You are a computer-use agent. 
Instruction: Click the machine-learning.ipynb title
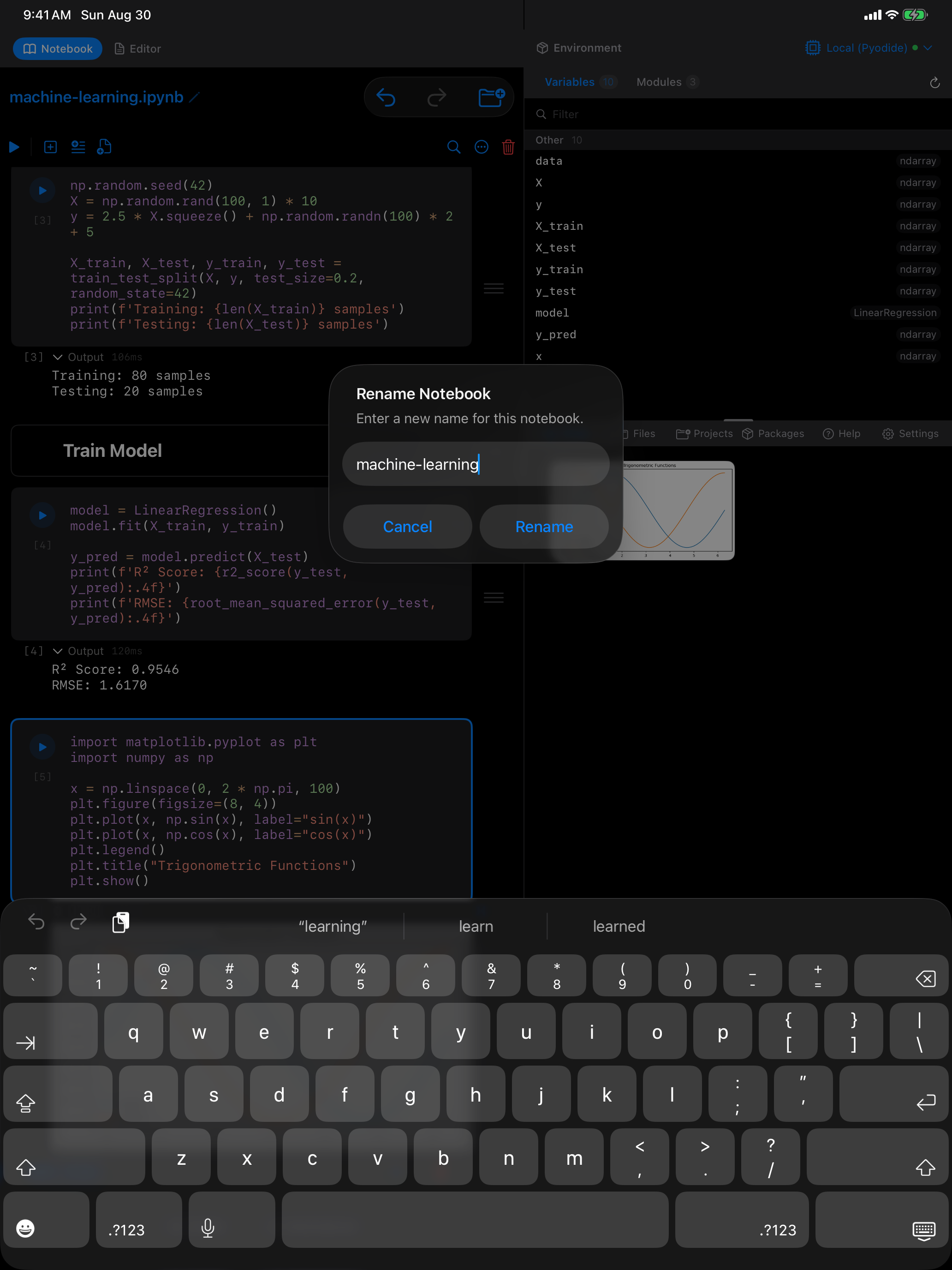pyautogui.click(x=96, y=98)
